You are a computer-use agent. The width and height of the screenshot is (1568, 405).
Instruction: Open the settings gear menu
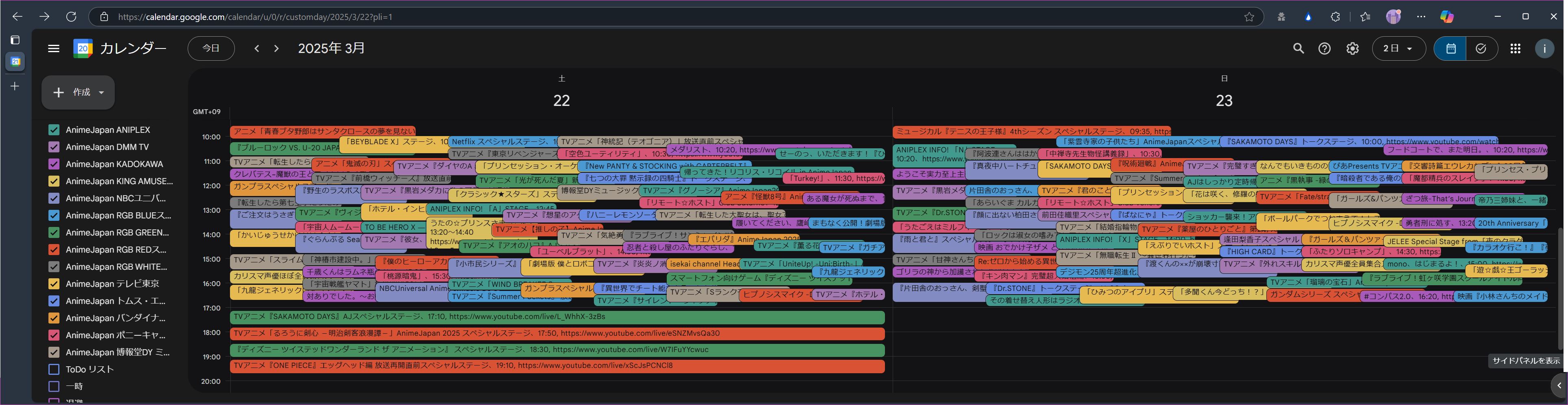coord(1352,48)
